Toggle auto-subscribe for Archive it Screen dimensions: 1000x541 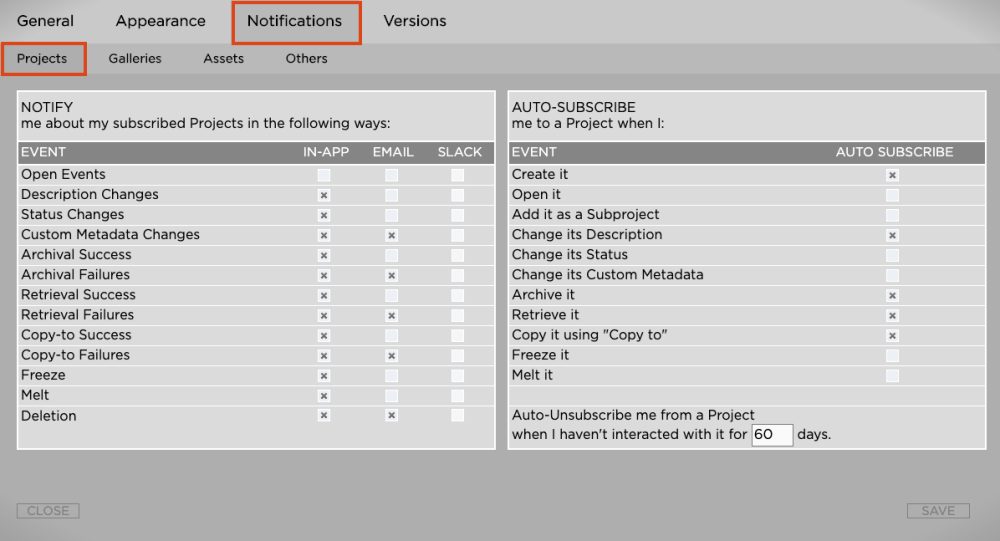893,295
